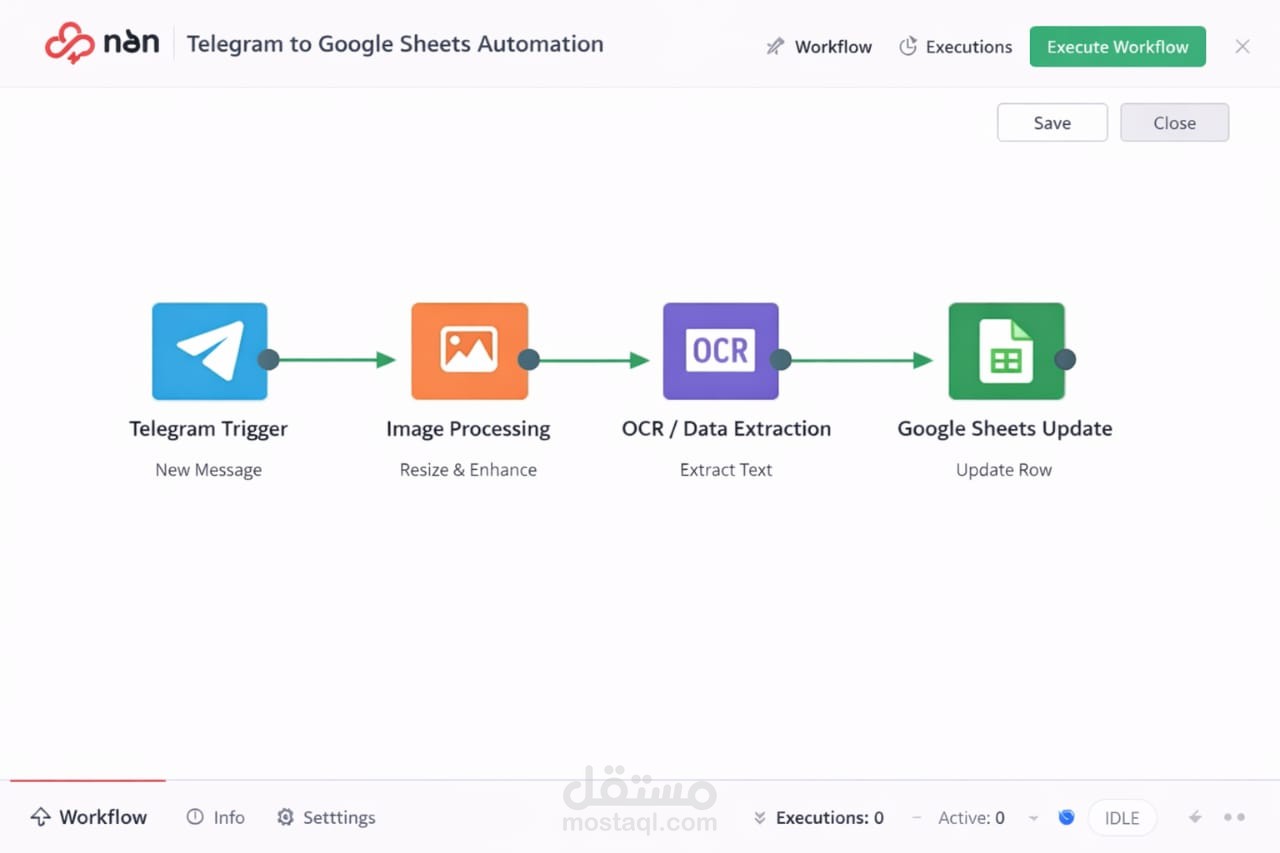Click the clock icon beside Executions
1280x853 pixels.
pyautogui.click(x=908, y=46)
